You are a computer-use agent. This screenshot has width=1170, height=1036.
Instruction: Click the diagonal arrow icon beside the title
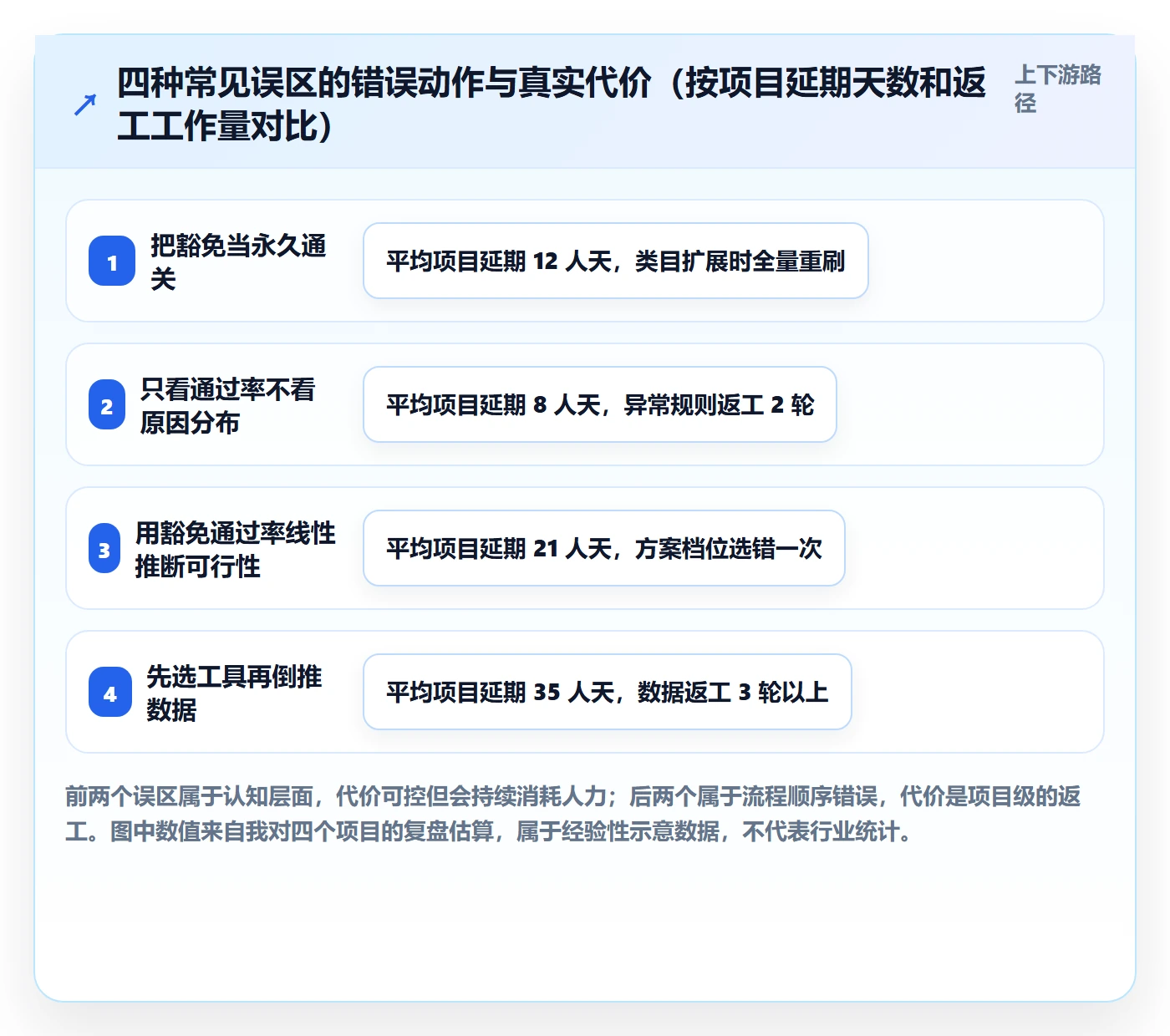85,105
